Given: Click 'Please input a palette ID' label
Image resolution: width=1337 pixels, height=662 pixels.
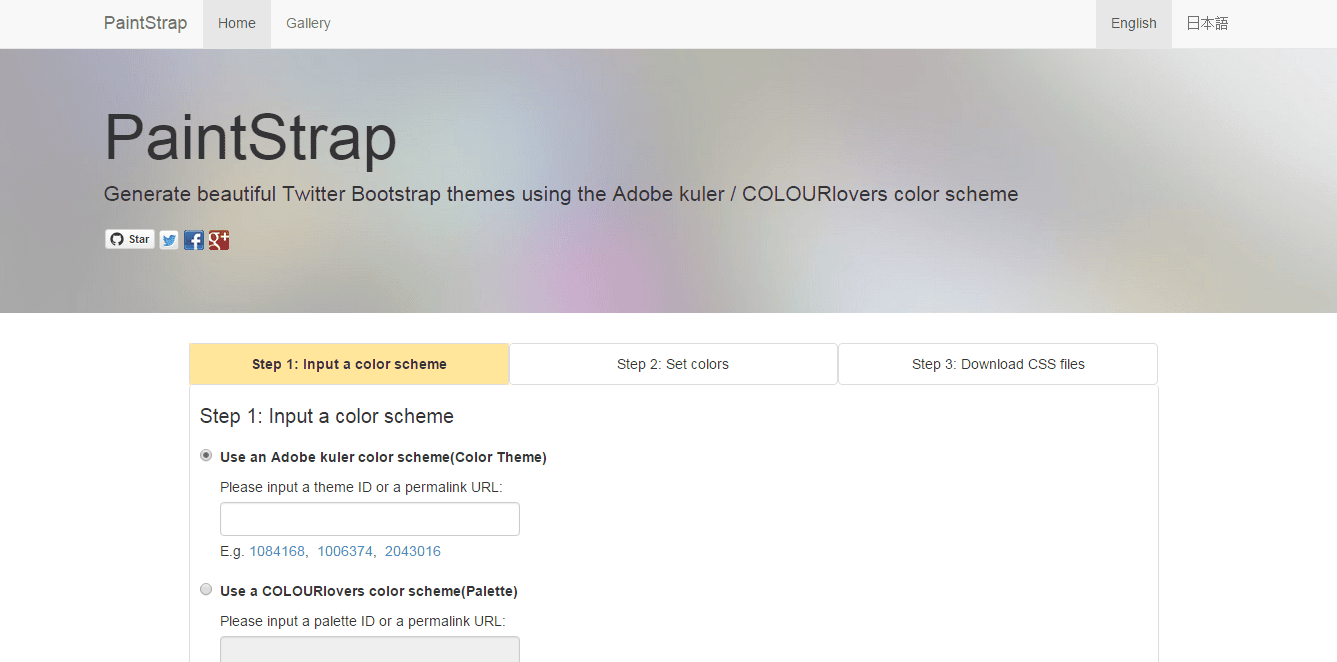Looking at the screenshot, I should pos(363,621).
